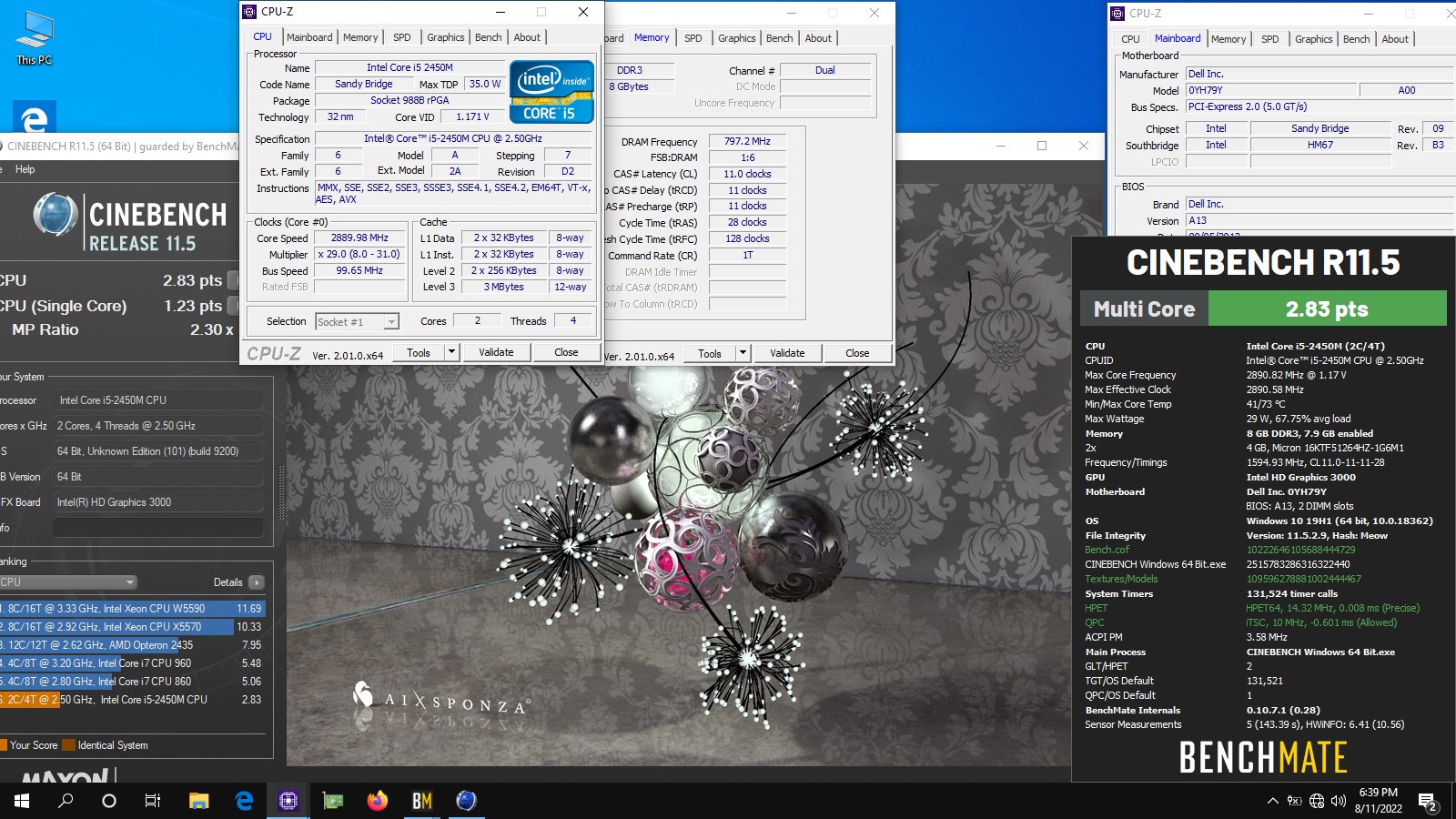Open the About tab in the rightmost CPU-Z window
This screenshot has height=819, width=1456.
pos(1395,39)
